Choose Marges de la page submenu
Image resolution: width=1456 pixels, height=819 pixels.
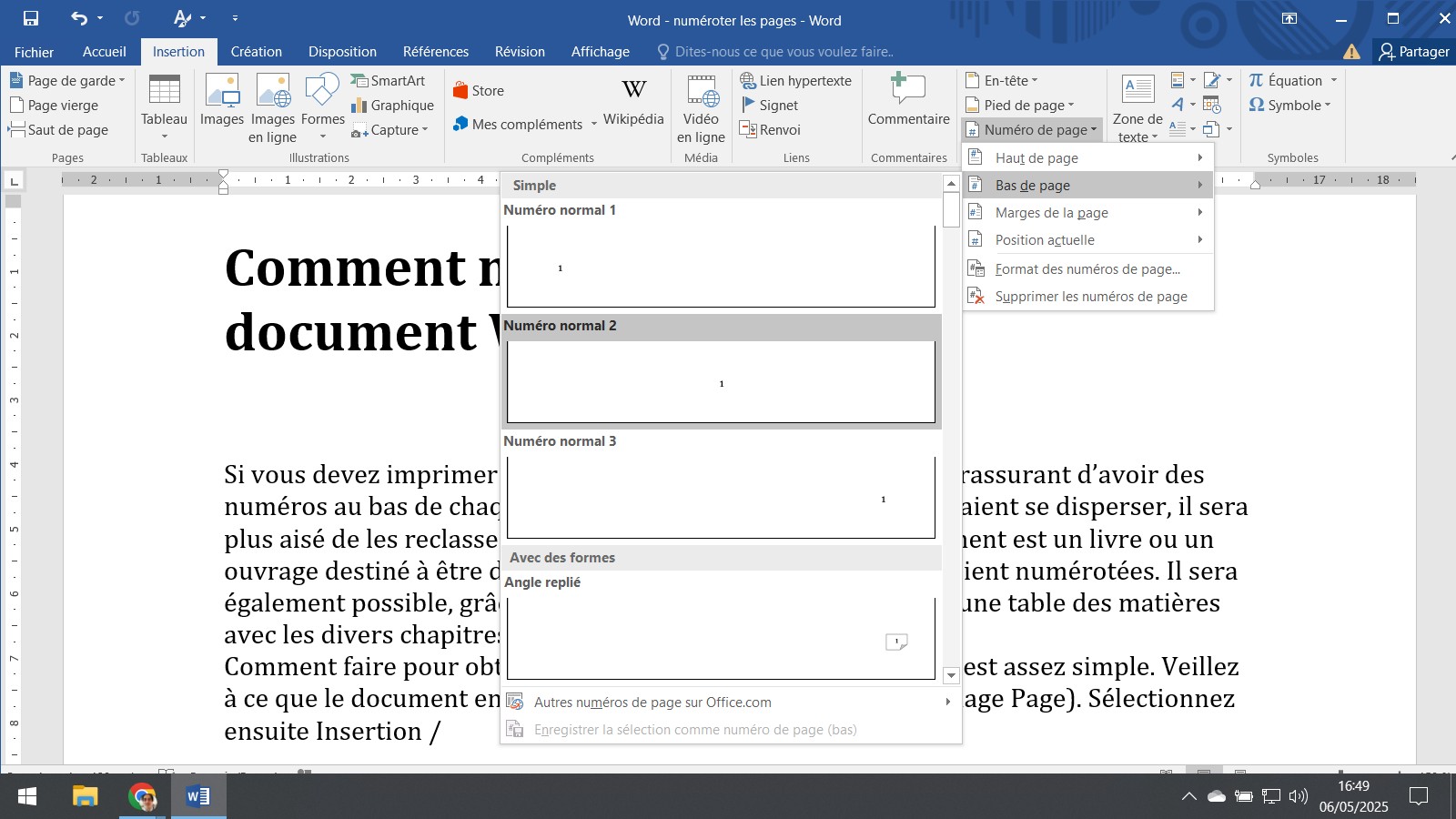pos(1088,212)
